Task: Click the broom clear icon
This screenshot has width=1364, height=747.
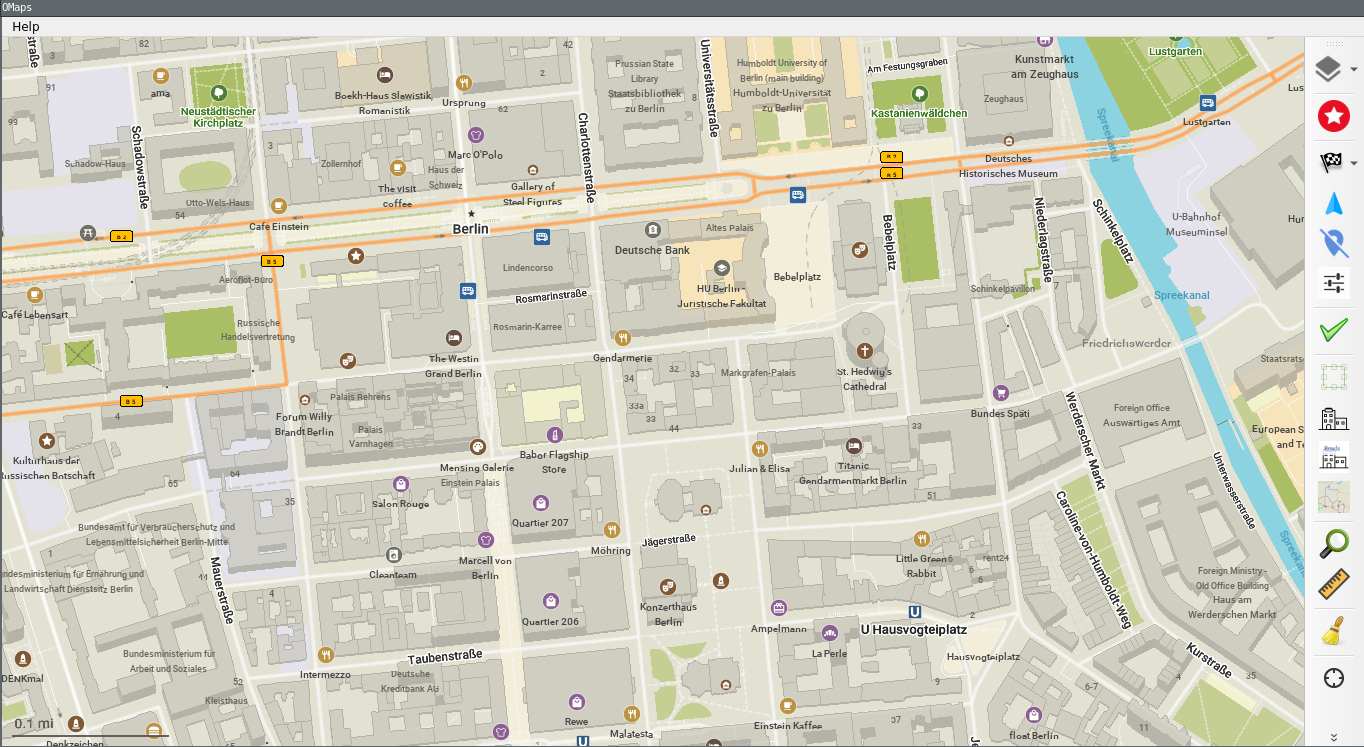Action: tap(1333, 631)
